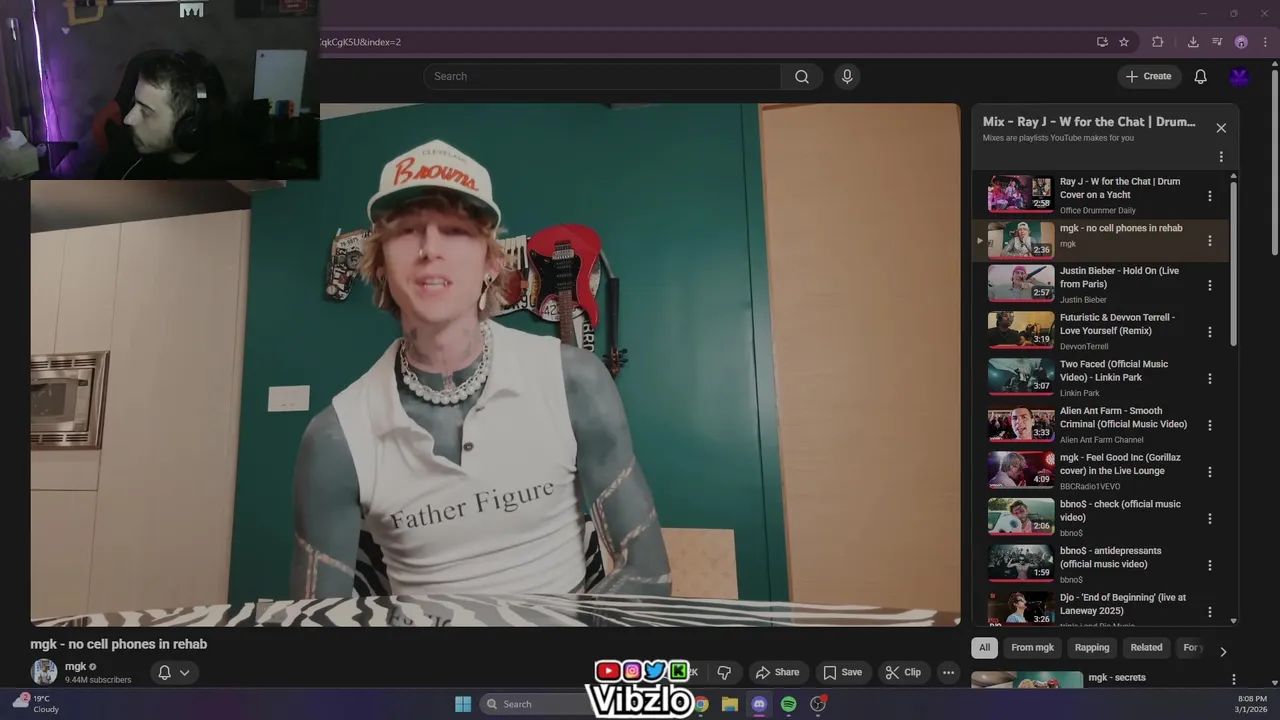Viewport: 1280px width, 720px height.
Task: Play Two Faced Linkin Park thumbnail
Action: pos(1021,377)
